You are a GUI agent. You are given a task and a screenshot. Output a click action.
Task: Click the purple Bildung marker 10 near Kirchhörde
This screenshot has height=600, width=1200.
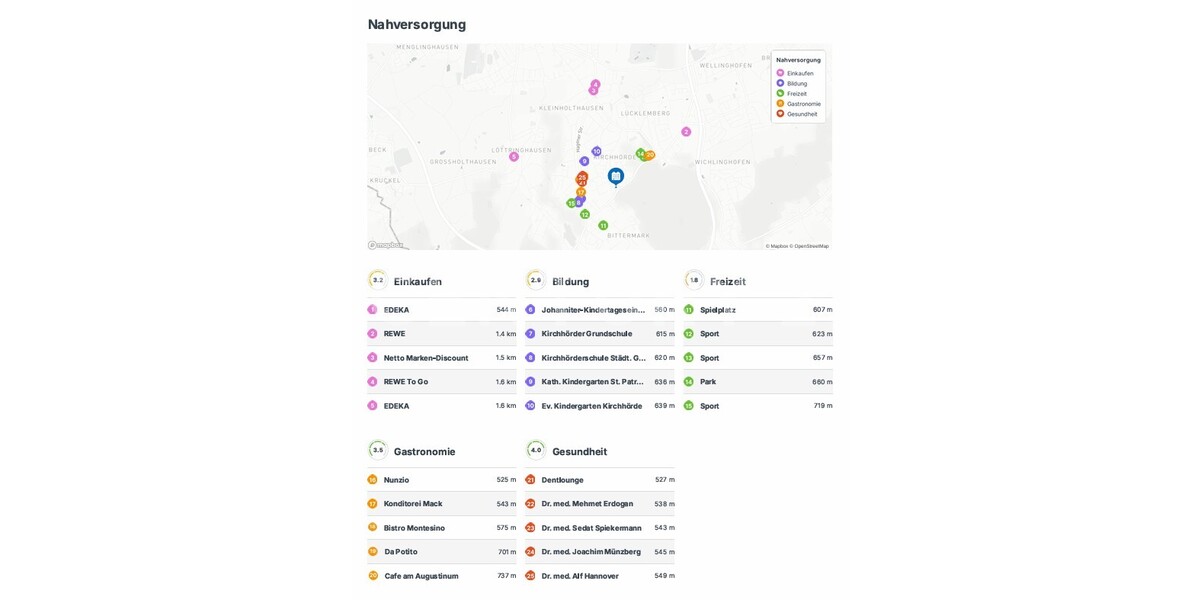click(x=595, y=151)
